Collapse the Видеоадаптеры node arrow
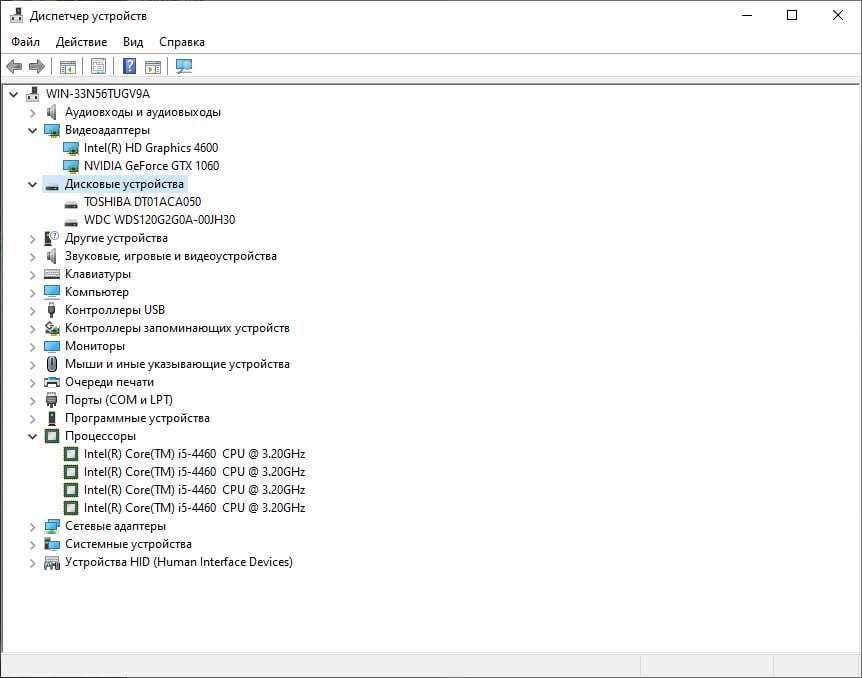 point(32,131)
